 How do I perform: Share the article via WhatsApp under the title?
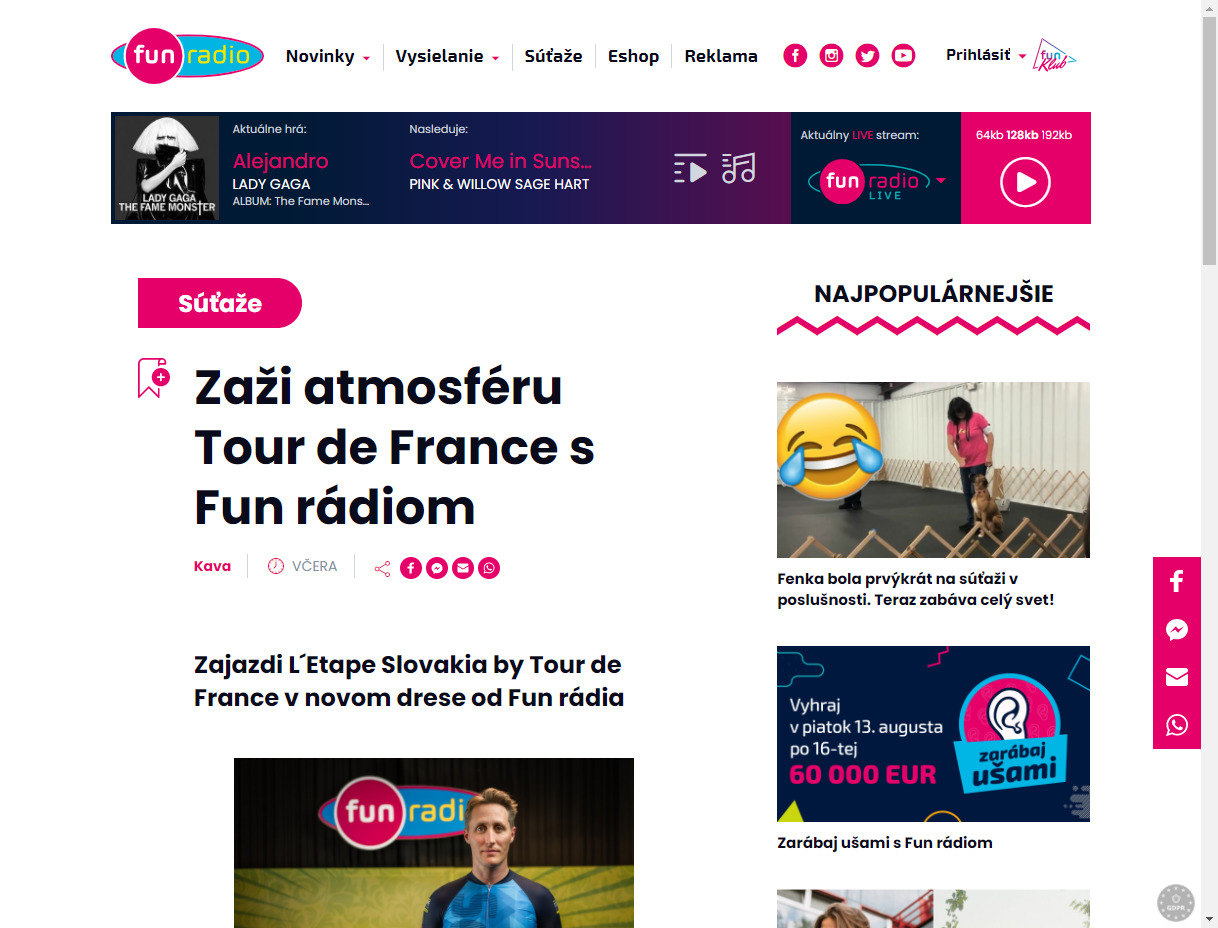(x=488, y=568)
